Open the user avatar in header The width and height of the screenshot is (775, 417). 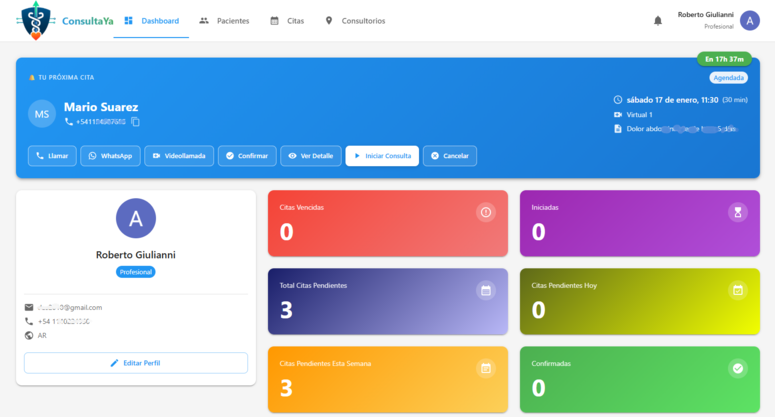point(749,21)
